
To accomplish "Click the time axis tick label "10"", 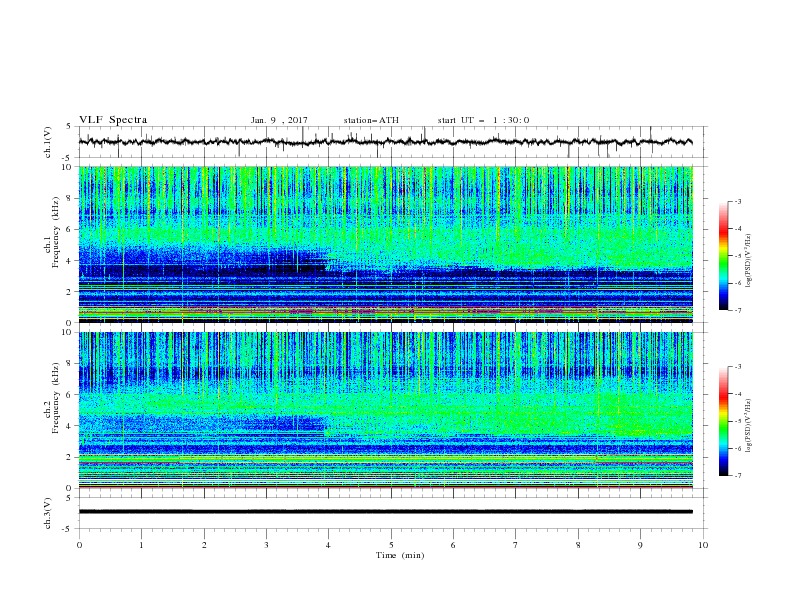I will click(703, 545).
